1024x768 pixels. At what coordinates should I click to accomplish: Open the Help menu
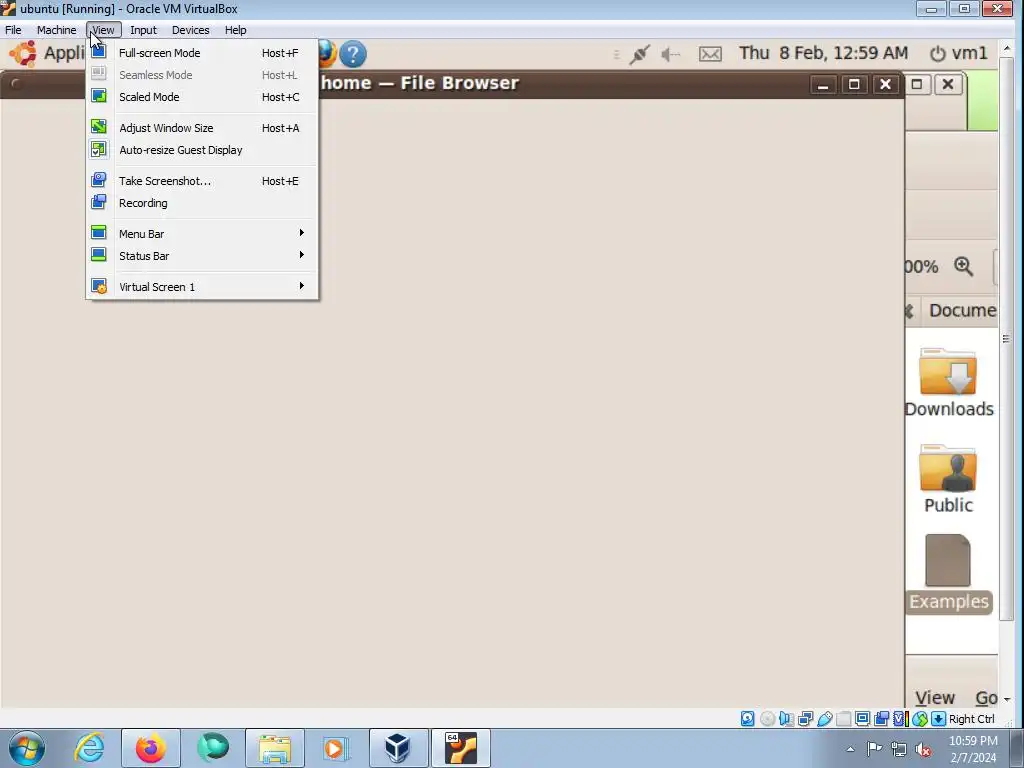point(235,30)
